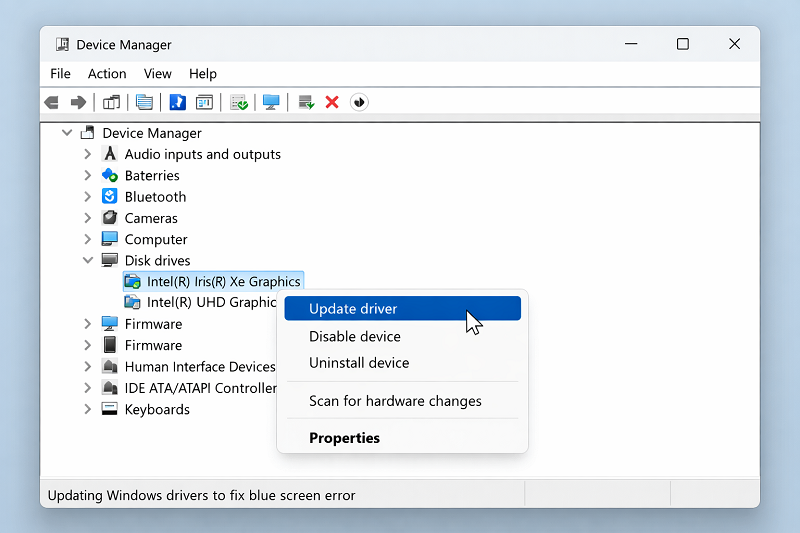The image size is (800, 533).
Task: Expand the Keyboards category
Action: 88,409
